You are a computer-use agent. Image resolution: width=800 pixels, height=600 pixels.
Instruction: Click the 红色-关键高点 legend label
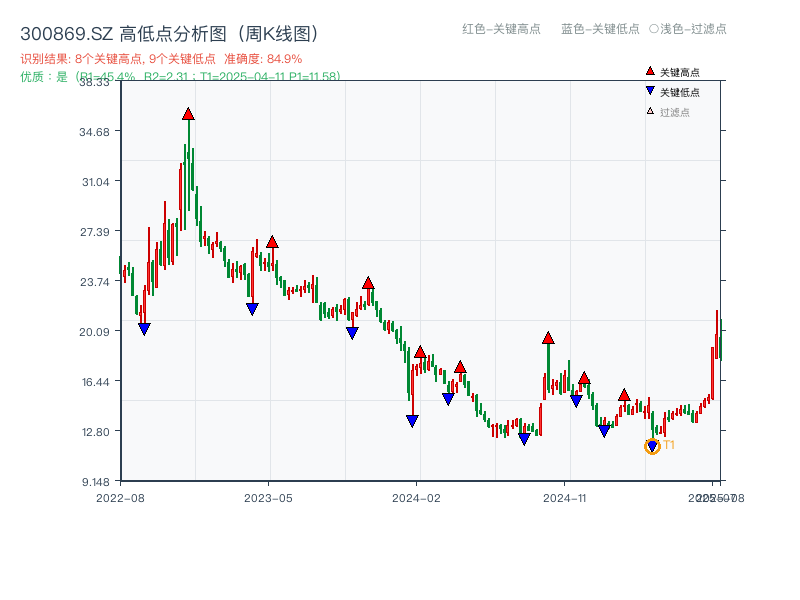click(x=501, y=29)
